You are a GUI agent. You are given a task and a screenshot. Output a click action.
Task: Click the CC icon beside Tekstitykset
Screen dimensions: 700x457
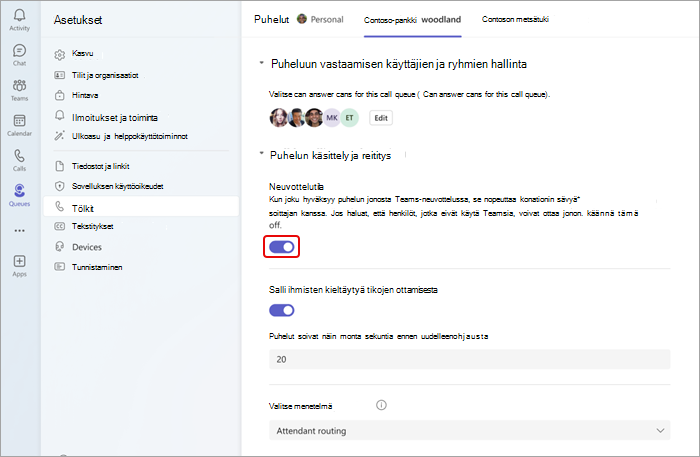tap(59, 226)
